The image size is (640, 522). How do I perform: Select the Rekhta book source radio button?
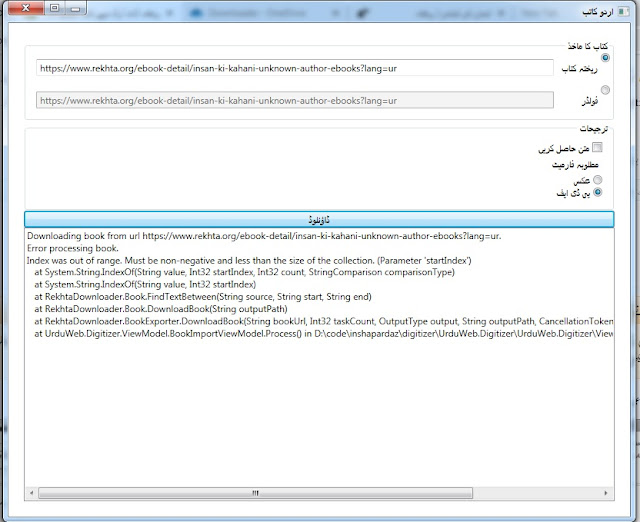[x=606, y=58]
